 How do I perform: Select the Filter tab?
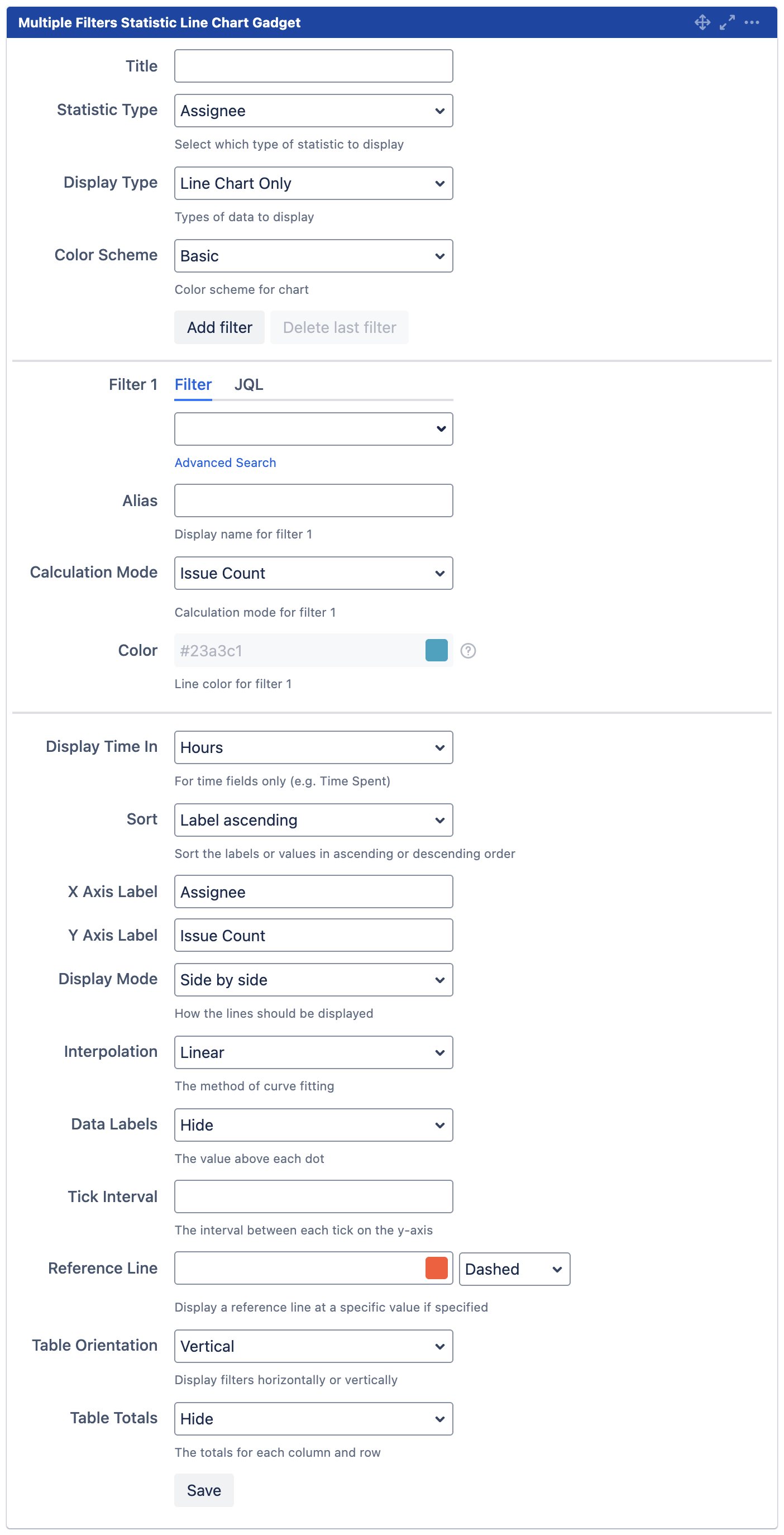pyautogui.click(x=193, y=385)
